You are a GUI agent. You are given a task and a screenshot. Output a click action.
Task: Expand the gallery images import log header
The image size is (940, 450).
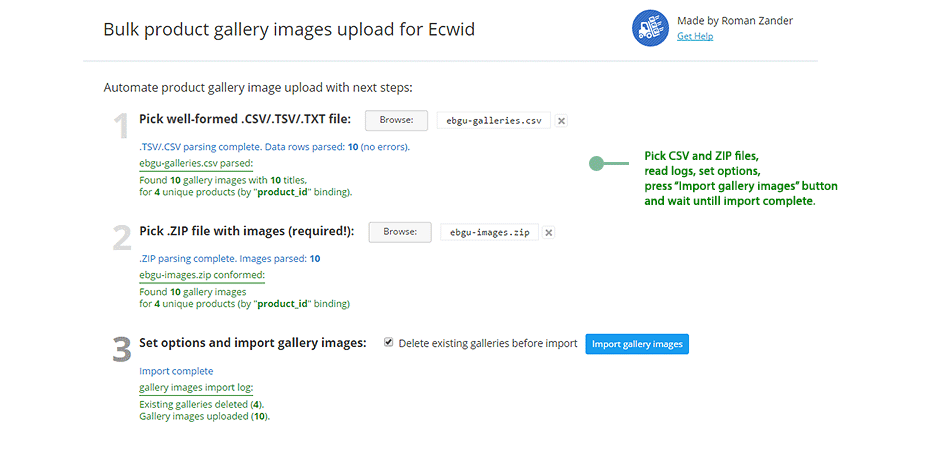pos(196,388)
